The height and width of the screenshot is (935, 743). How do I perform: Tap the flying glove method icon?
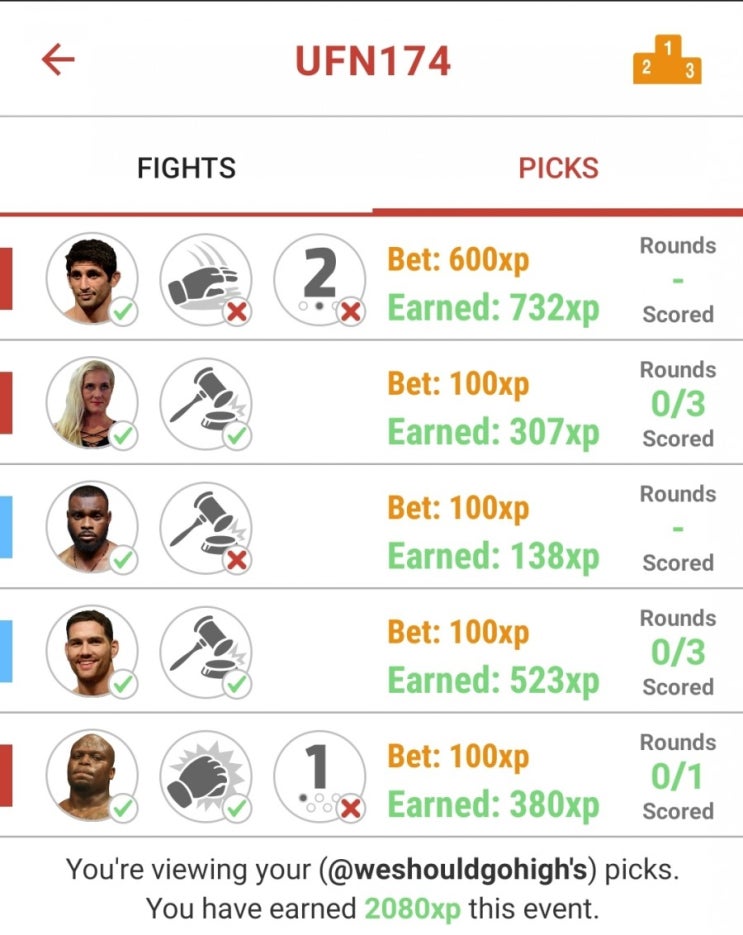click(206, 279)
